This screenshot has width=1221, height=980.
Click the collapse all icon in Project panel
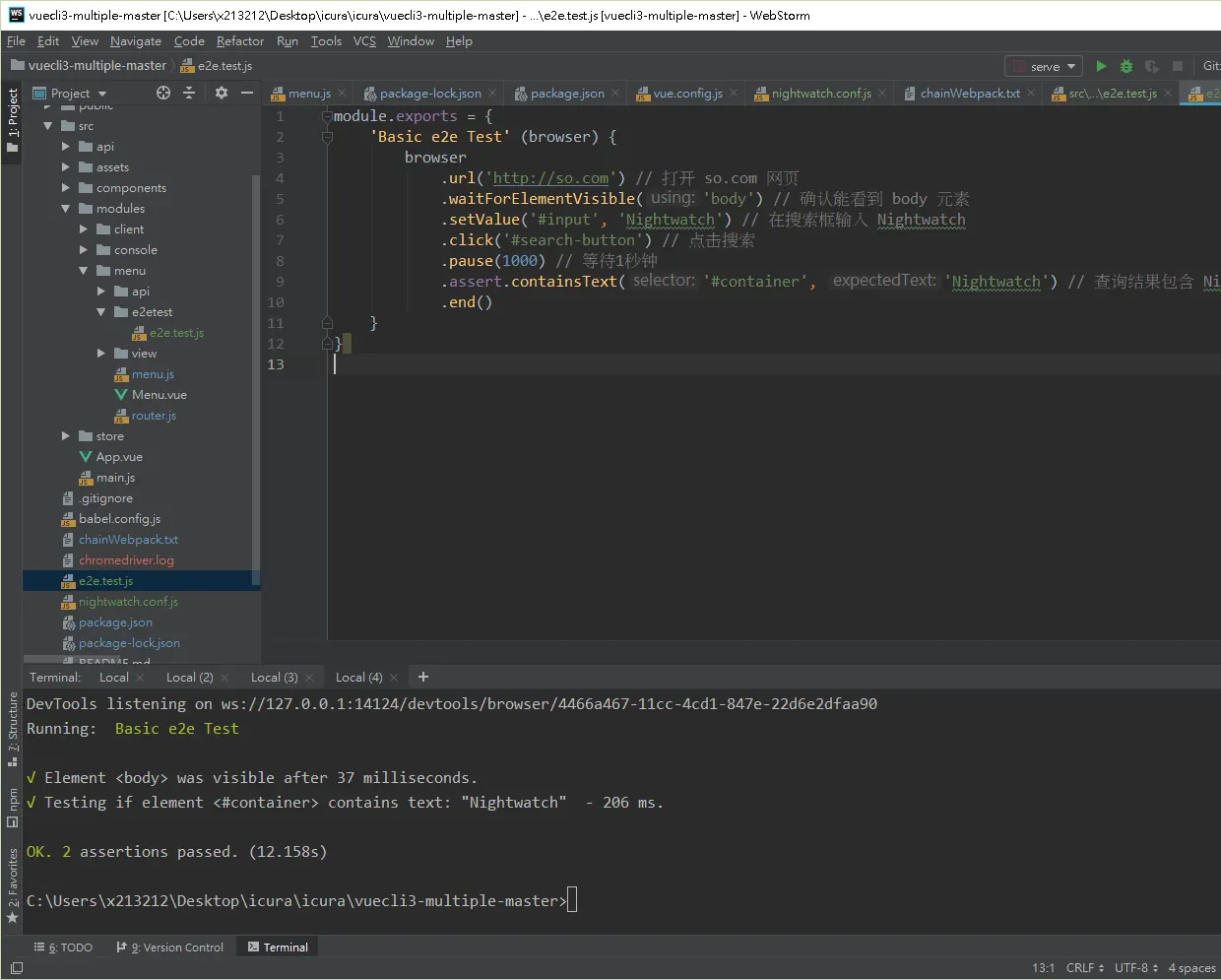coord(190,93)
